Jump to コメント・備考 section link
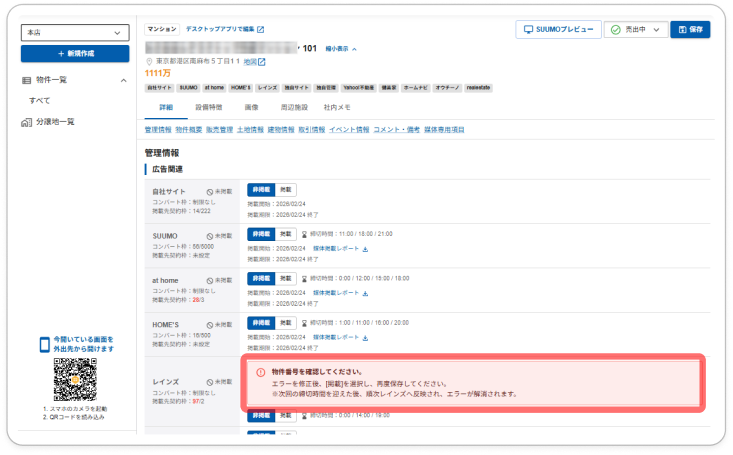 [396, 130]
